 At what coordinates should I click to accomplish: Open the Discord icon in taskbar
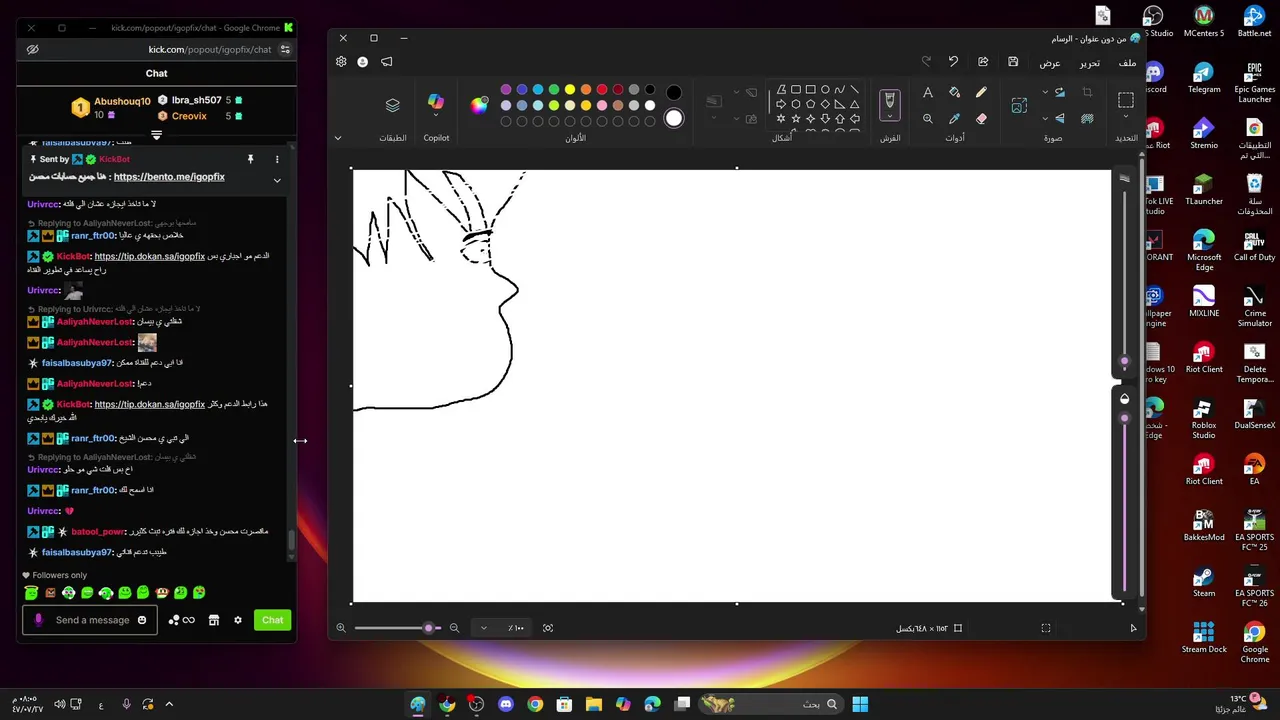click(506, 704)
